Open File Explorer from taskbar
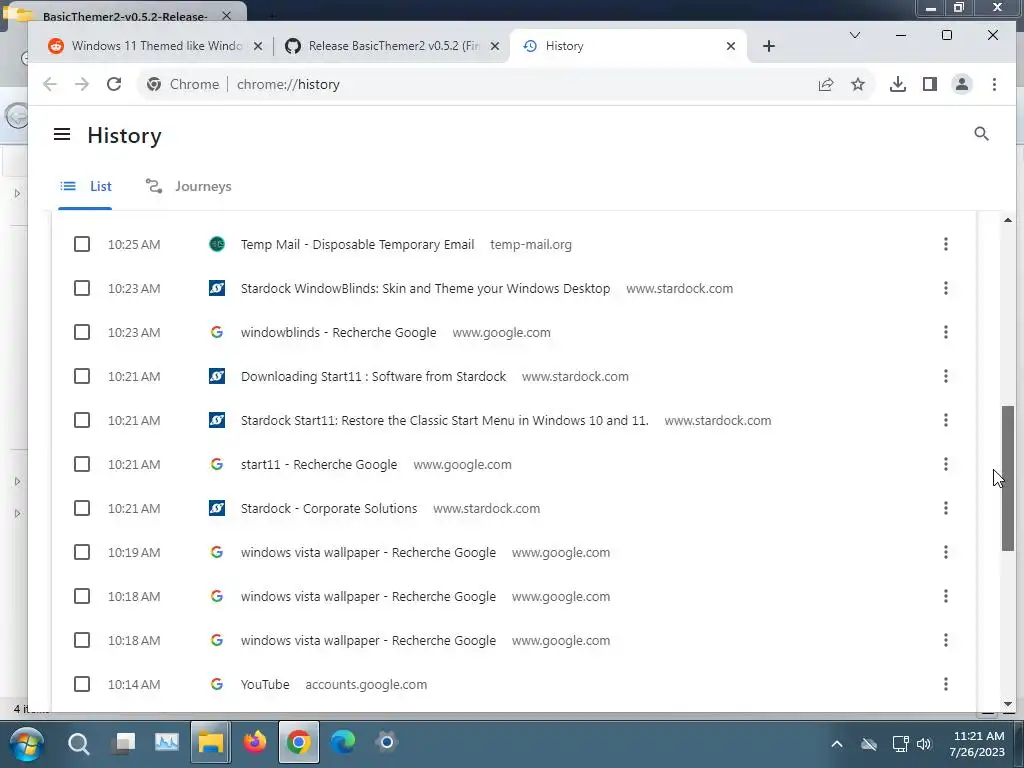The image size is (1024, 768). [x=210, y=743]
